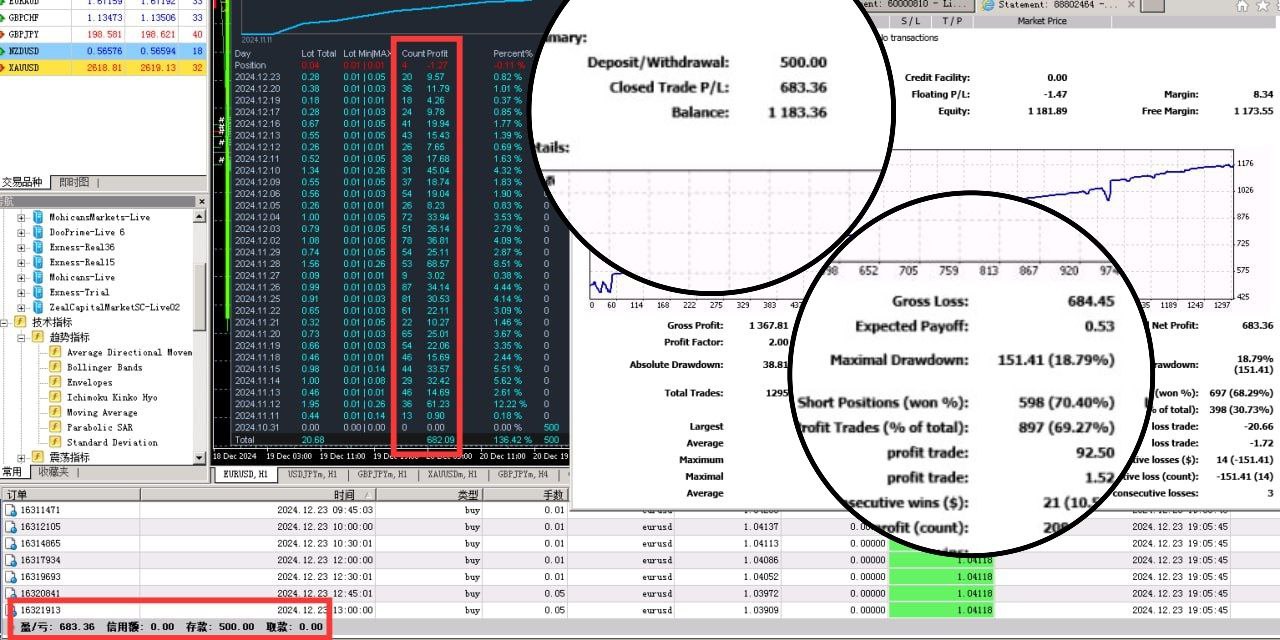Switch to the 即时图 tick chart tab
Image resolution: width=1280 pixels, height=640 pixels.
click(74, 182)
